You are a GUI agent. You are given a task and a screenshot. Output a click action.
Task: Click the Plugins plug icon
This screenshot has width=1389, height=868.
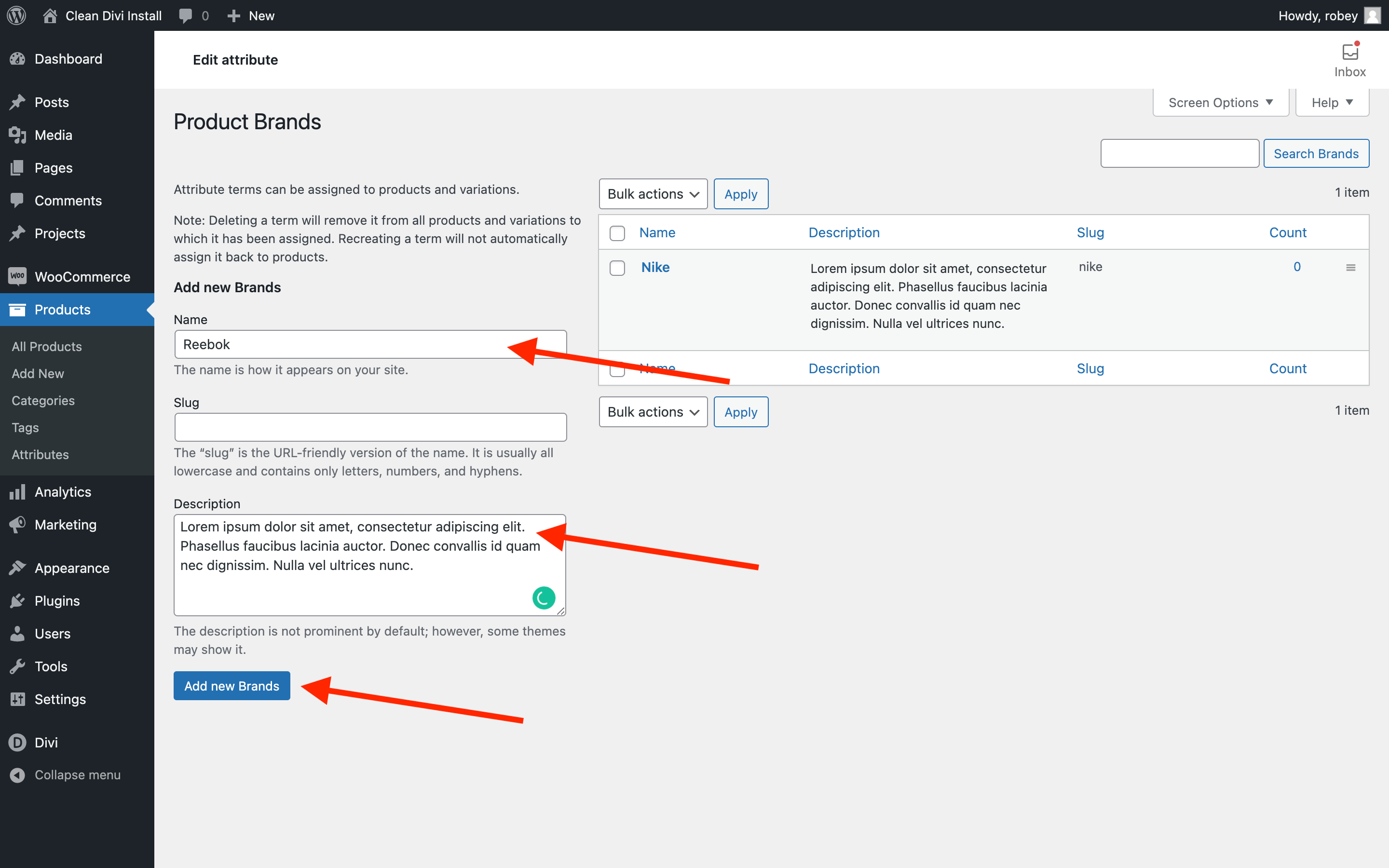pos(18,600)
